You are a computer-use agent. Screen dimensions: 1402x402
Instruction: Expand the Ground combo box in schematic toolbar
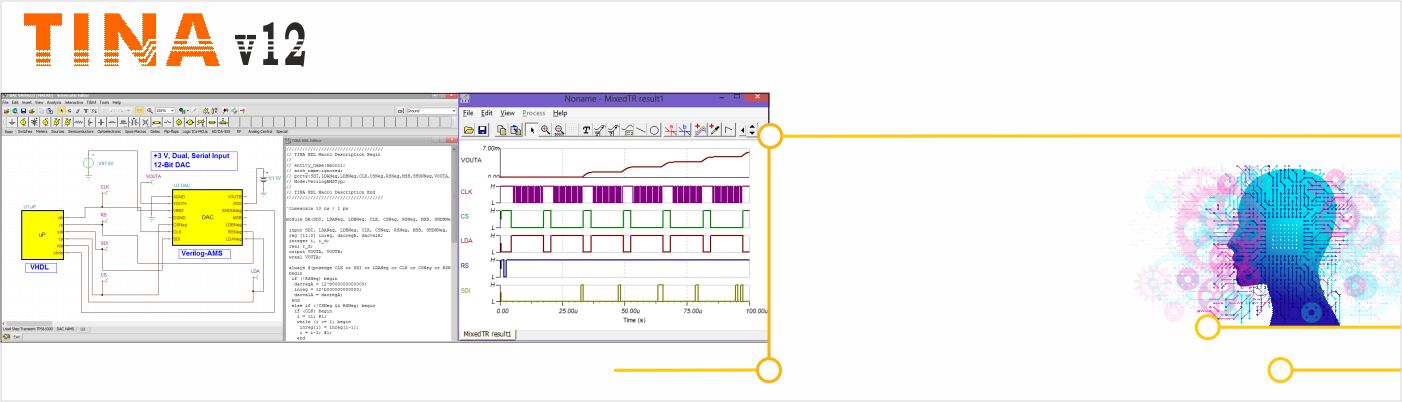point(452,111)
